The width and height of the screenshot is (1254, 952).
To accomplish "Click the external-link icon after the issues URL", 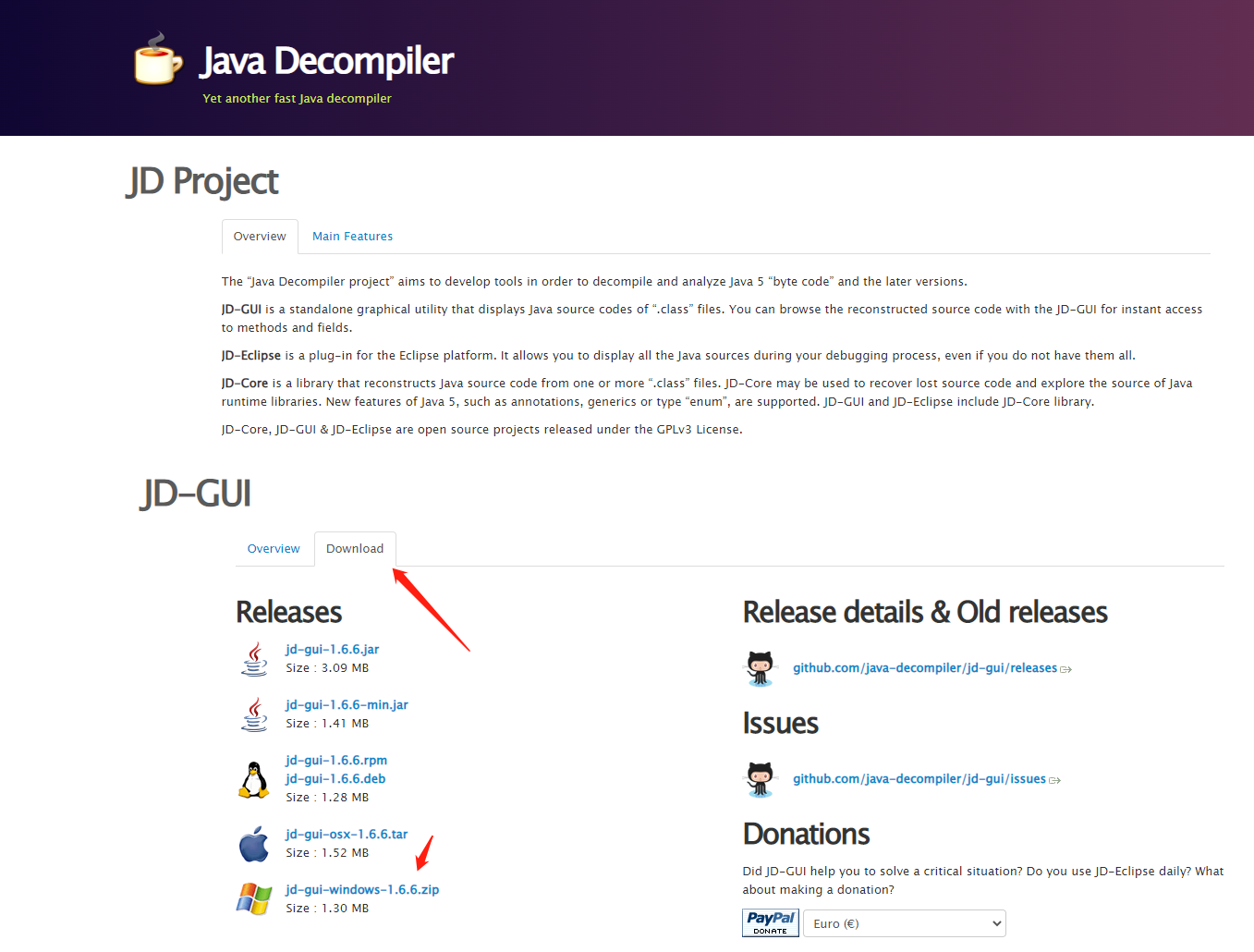I will [1055, 779].
